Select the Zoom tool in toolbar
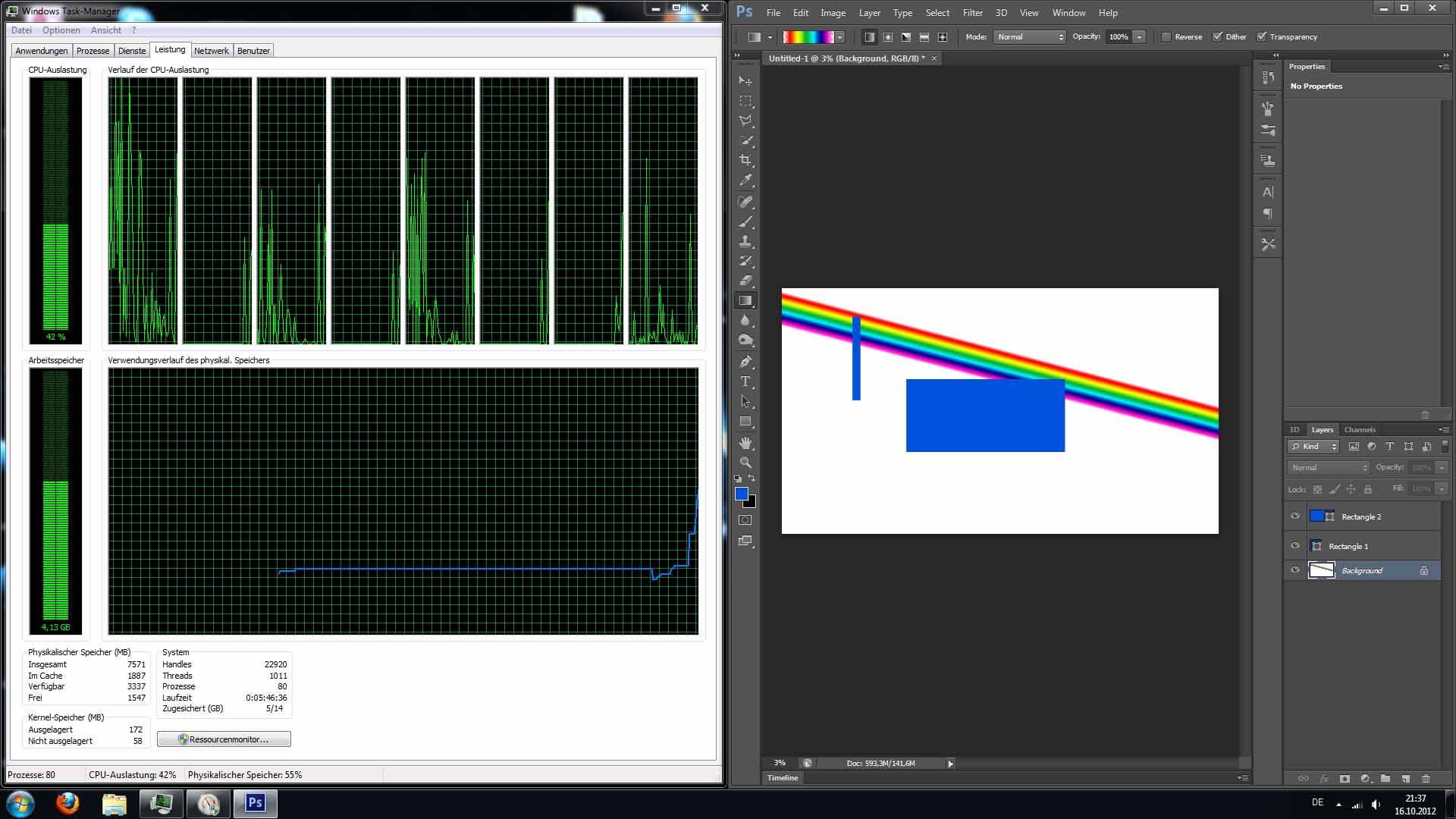This screenshot has height=819, width=1456. point(745,463)
